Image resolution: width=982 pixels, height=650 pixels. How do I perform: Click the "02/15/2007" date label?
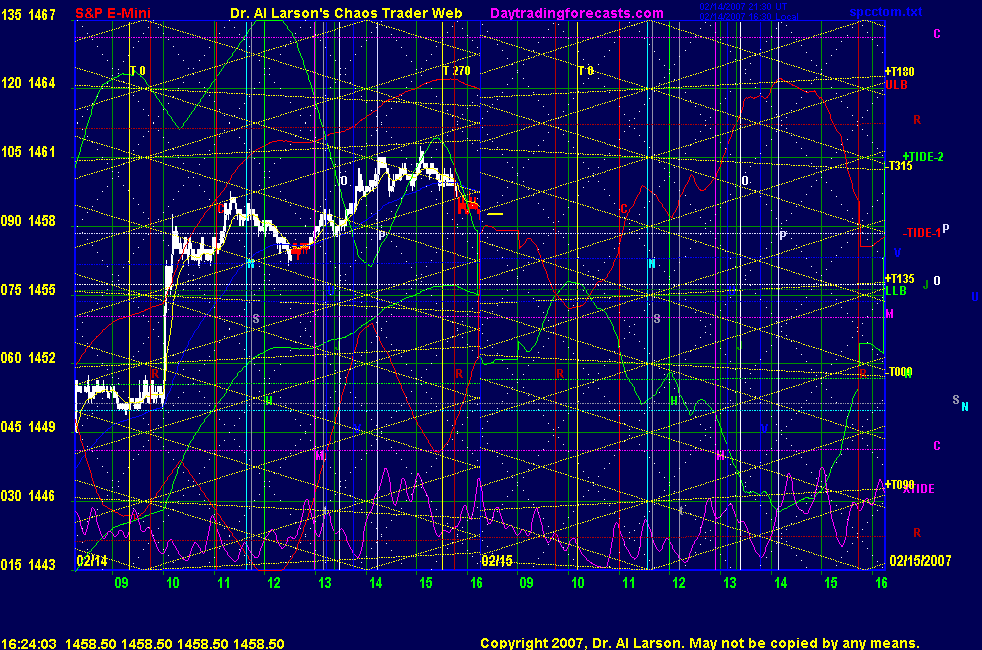(x=920, y=560)
